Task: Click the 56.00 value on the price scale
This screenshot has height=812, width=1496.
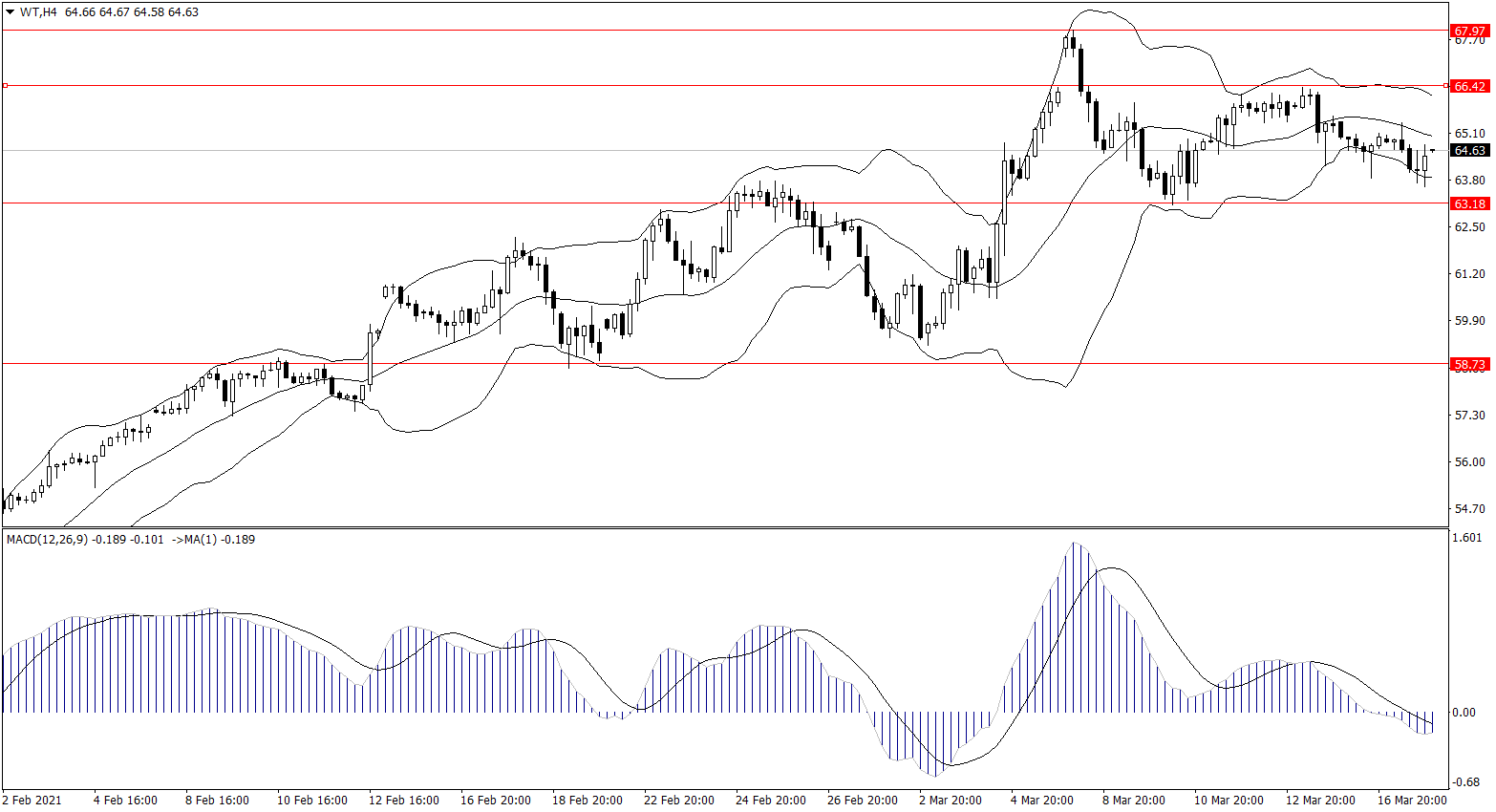Action: pyautogui.click(x=1469, y=462)
